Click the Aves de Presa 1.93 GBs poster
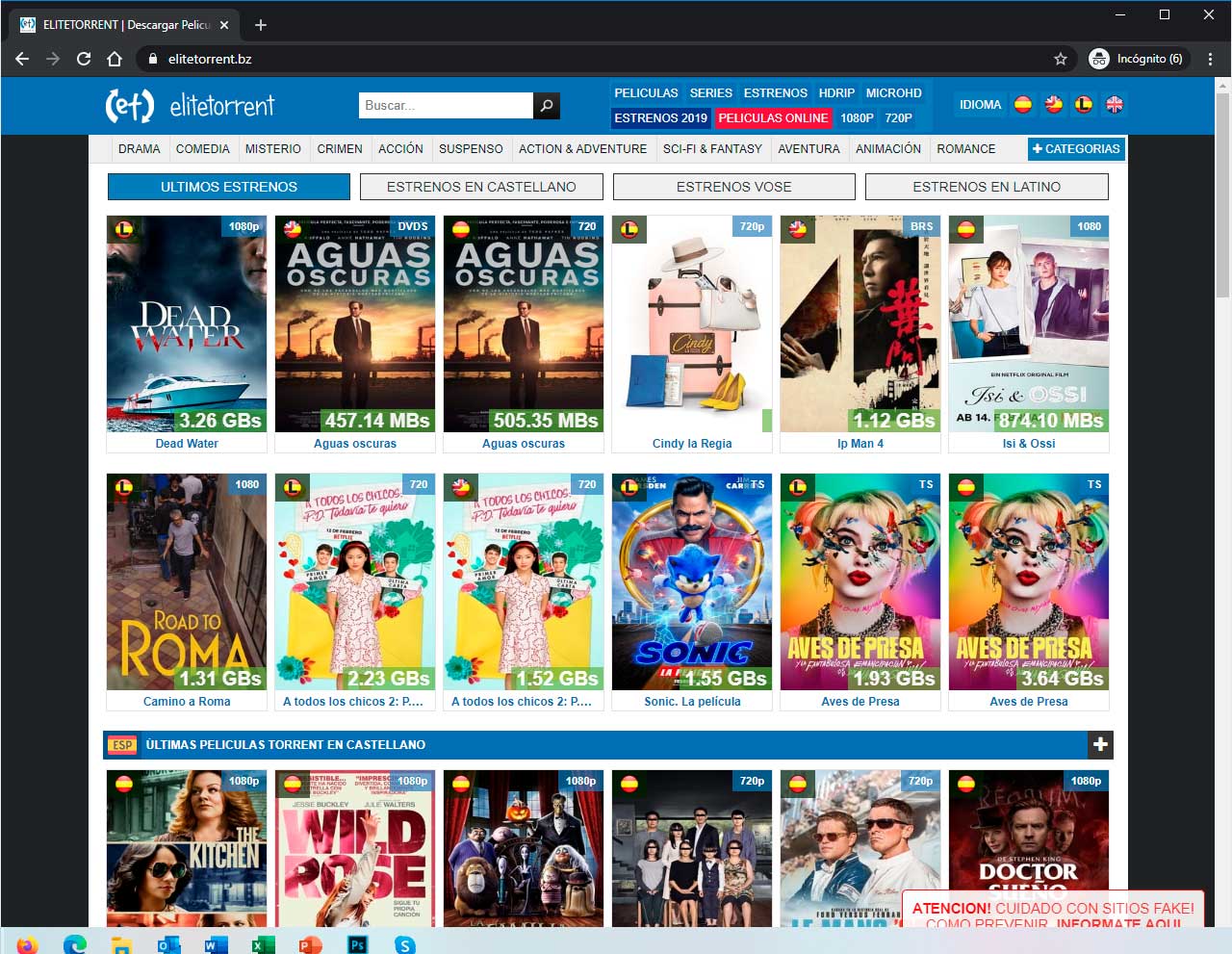Viewport: 1232px width, 954px height. (x=860, y=582)
